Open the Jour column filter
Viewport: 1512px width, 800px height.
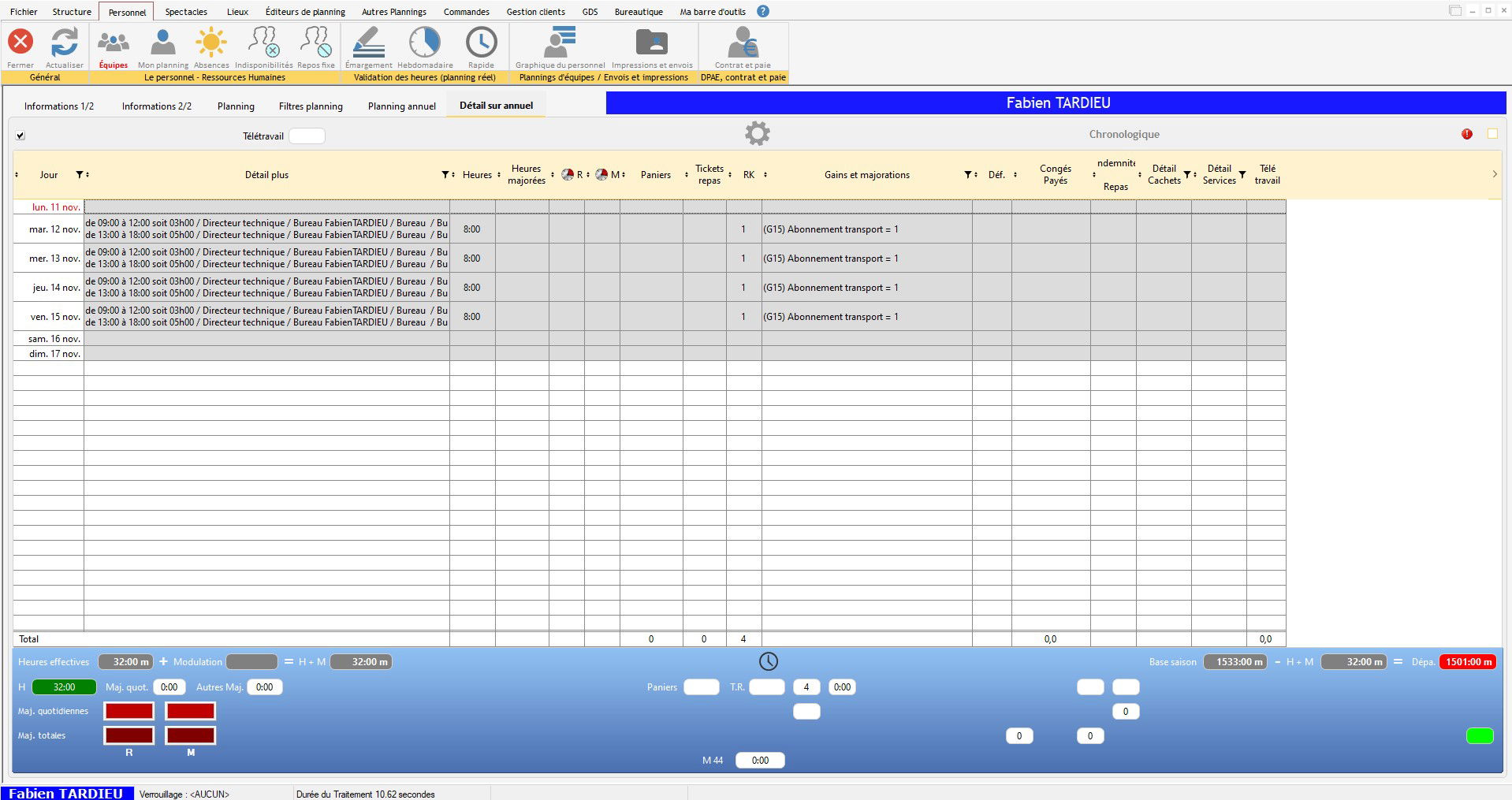pos(80,175)
